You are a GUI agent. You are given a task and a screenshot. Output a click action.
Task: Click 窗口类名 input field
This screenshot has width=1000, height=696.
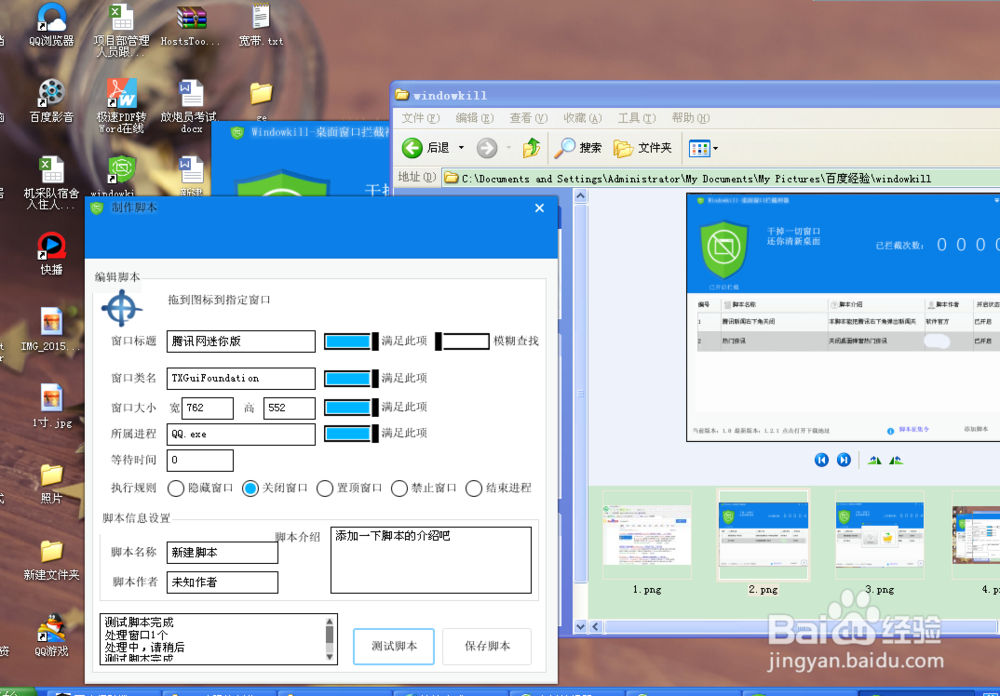pyautogui.click(x=241, y=378)
